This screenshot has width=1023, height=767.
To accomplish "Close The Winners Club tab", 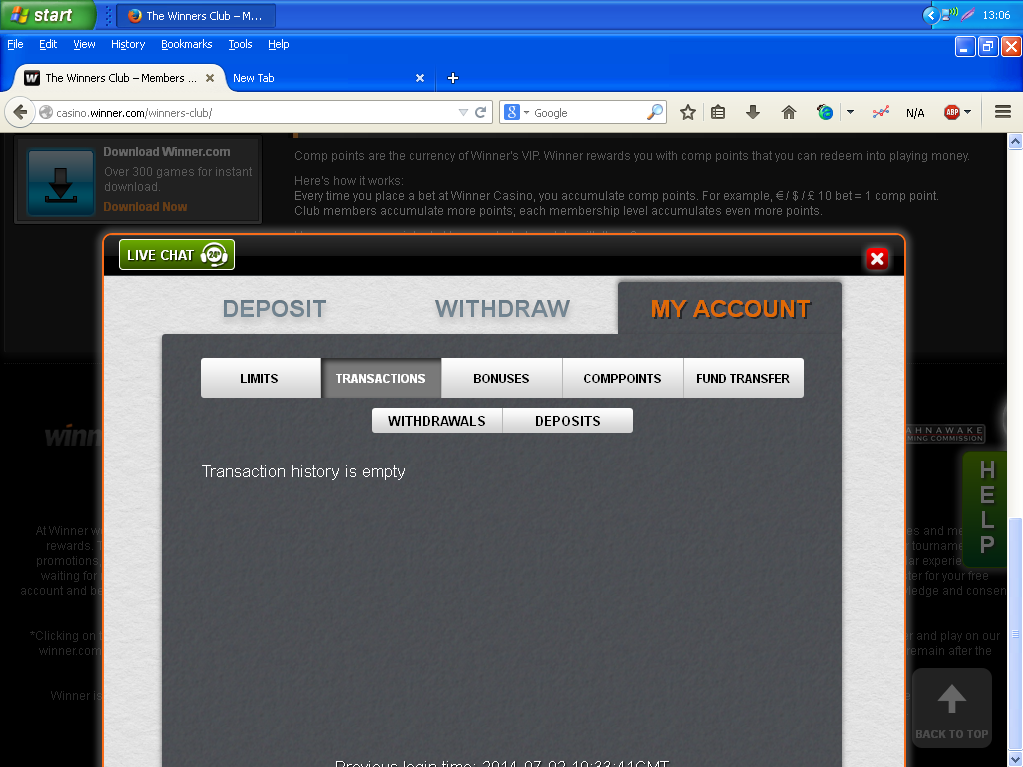I will pos(210,78).
